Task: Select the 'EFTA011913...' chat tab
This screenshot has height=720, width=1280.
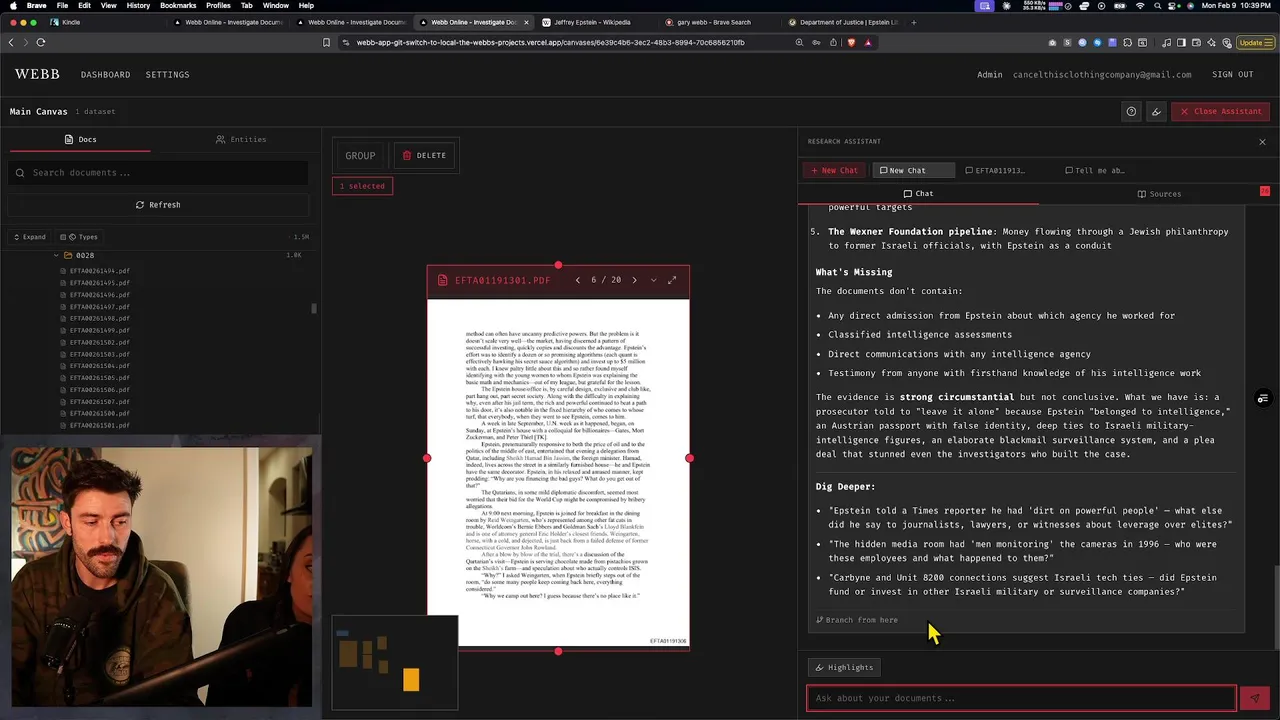Action: pyautogui.click(x=995, y=170)
